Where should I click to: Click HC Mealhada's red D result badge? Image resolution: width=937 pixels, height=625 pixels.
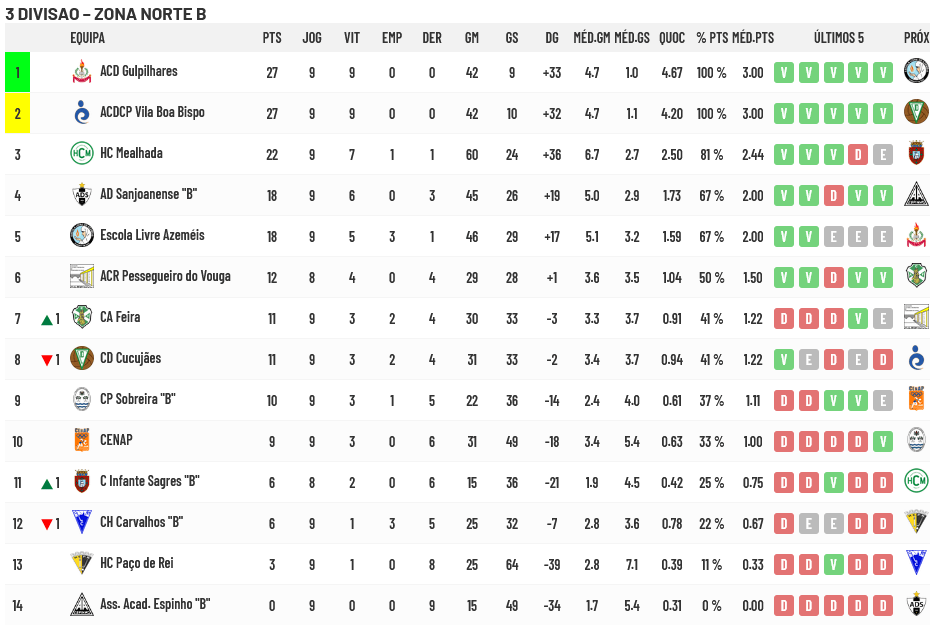(x=857, y=154)
